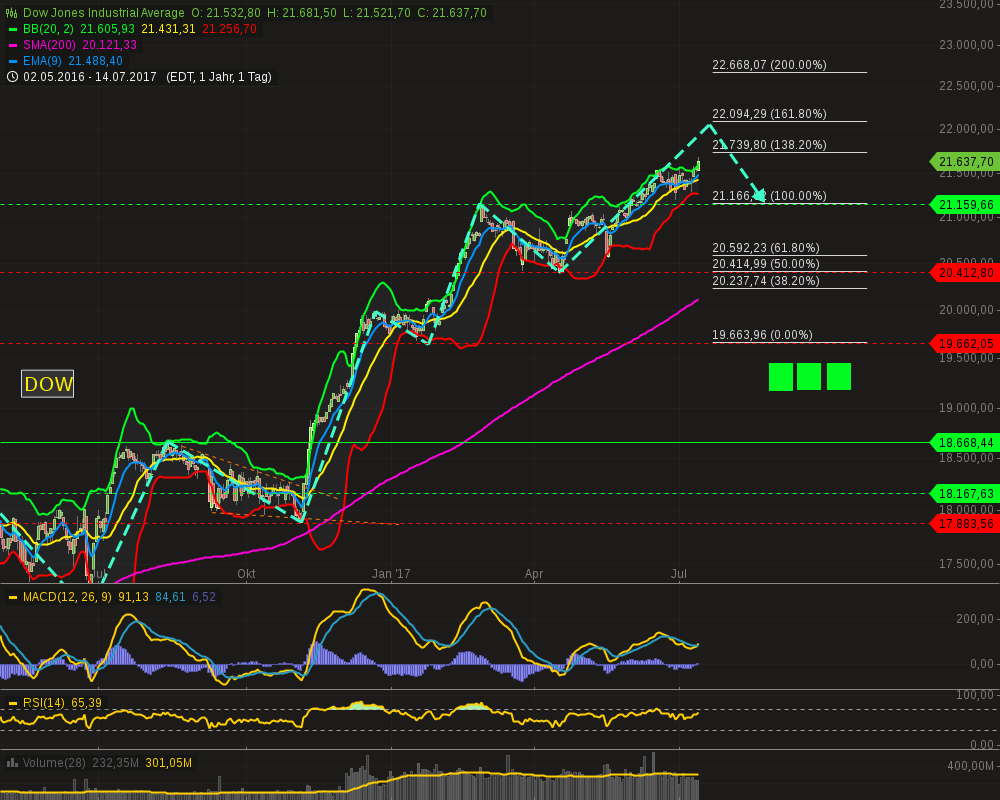This screenshot has width=1000, height=800.
Task: Click the MACD signal value 84,61
Action: [x=170, y=597]
